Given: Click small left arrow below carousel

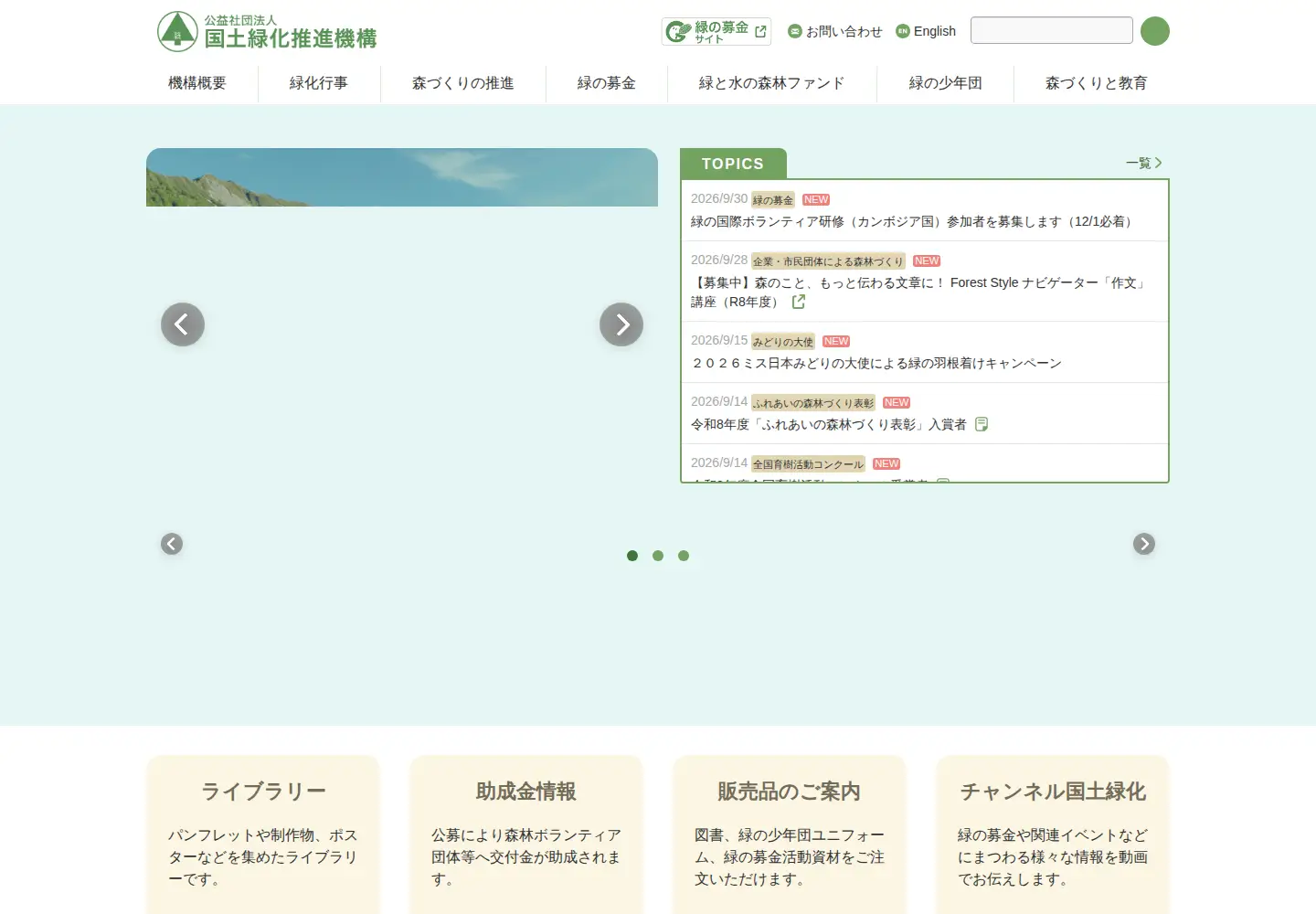Looking at the screenshot, I should (172, 544).
